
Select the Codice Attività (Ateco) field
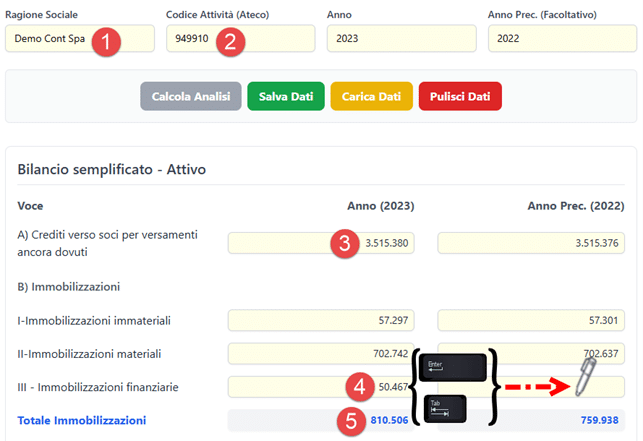coord(241,39)
